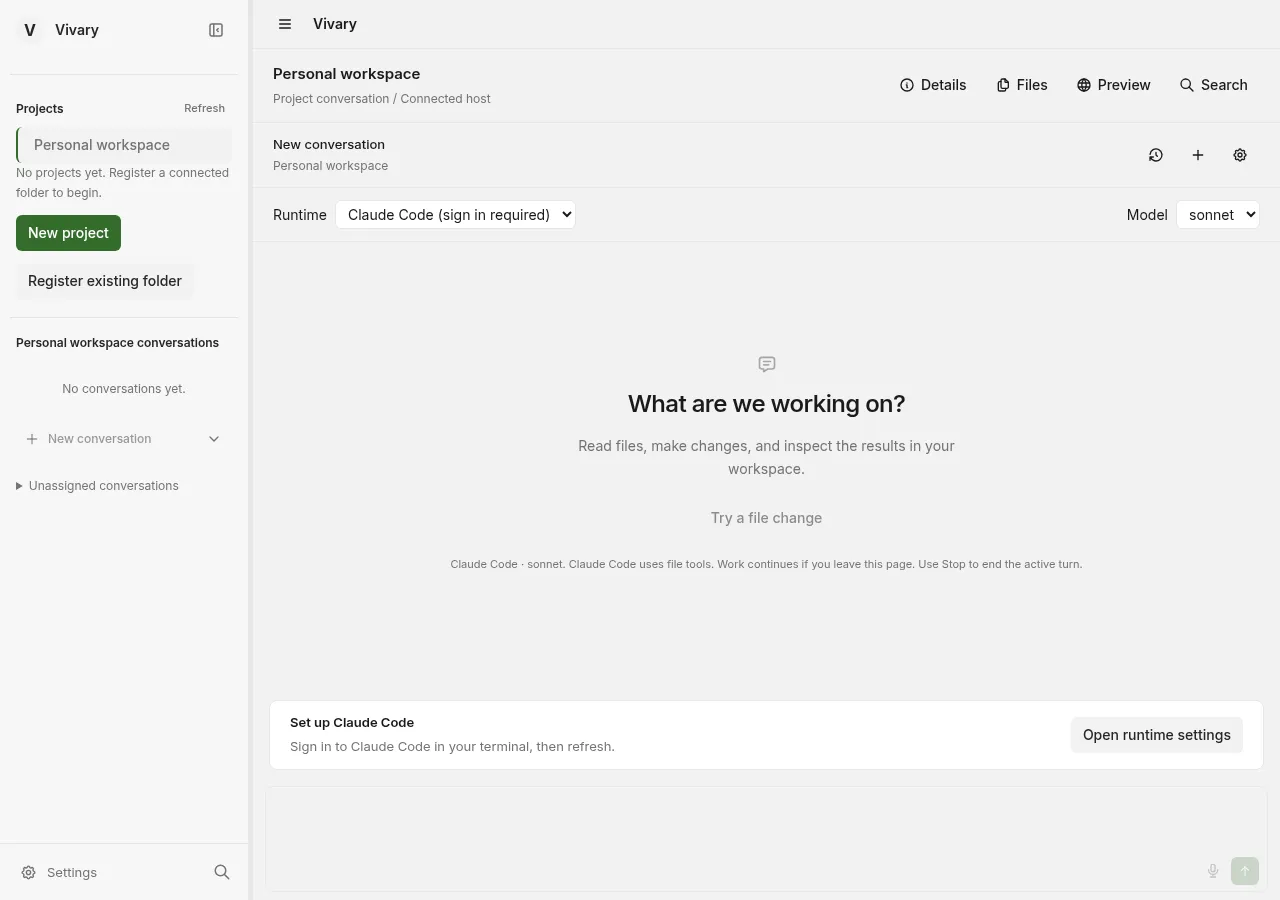The image size is (1280, 900).
Task: Click New conversation in the sidebar
Action: pos(100,439)
